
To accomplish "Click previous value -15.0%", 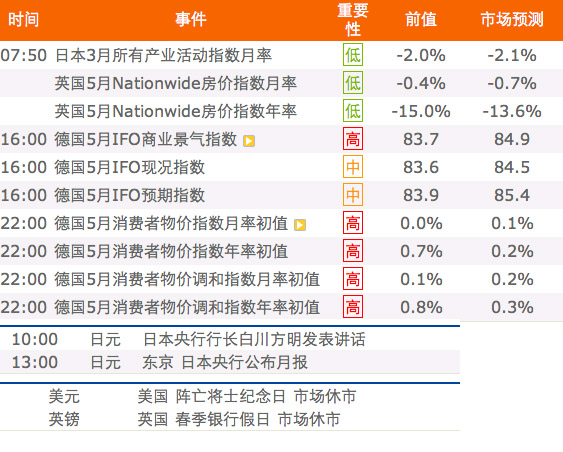I will click(x=421, y=112).
